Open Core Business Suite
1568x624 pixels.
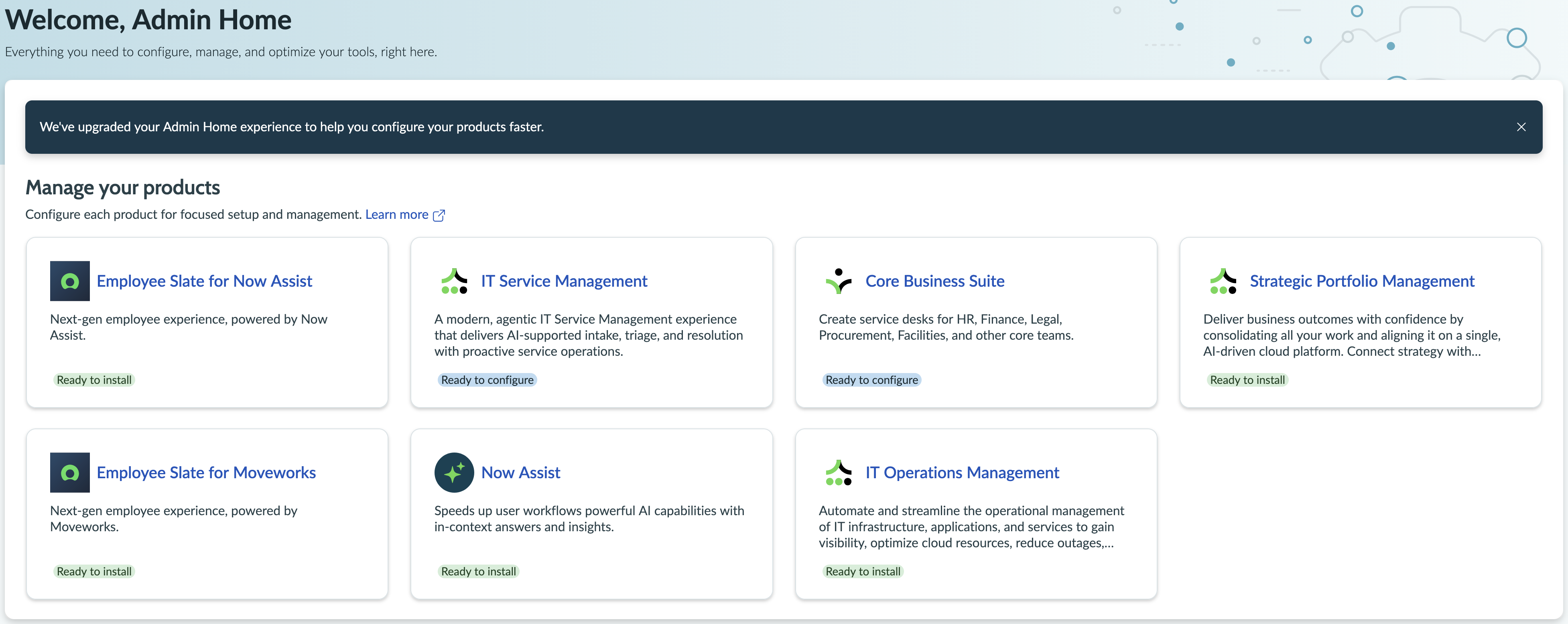pyautogui.click(x=935, y=281)
